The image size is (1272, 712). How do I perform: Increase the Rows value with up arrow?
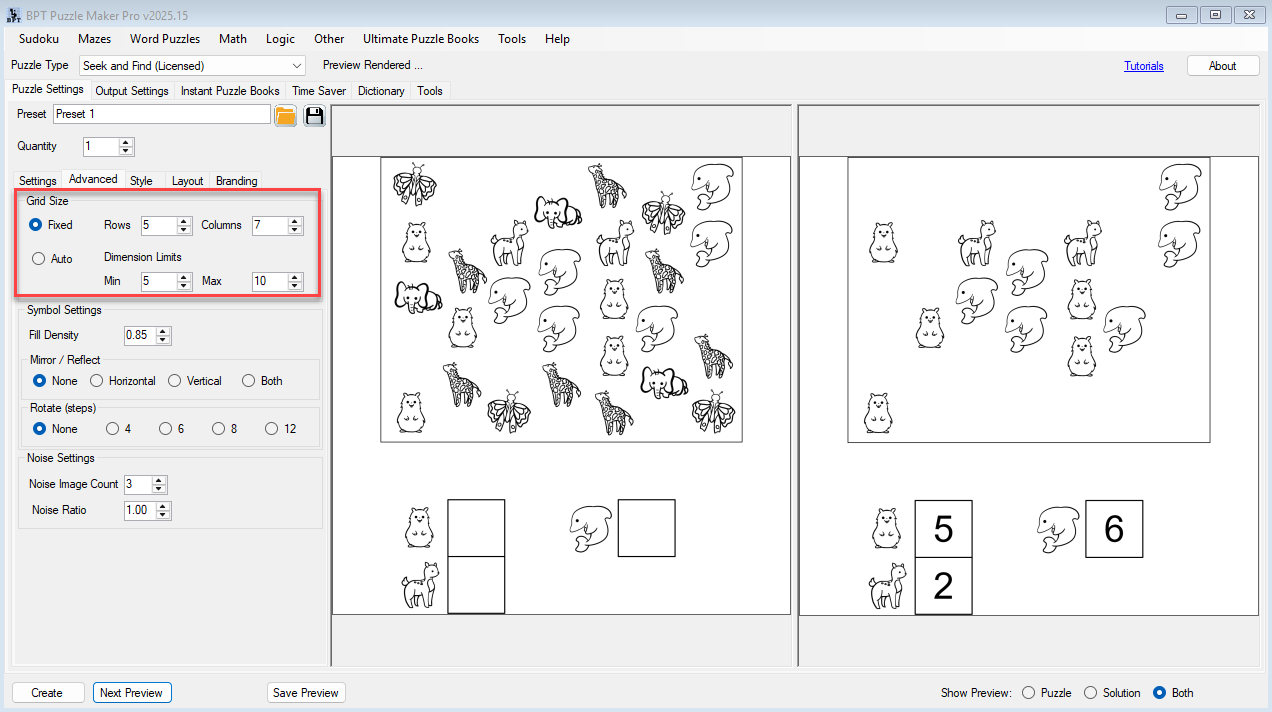[184, 221]
